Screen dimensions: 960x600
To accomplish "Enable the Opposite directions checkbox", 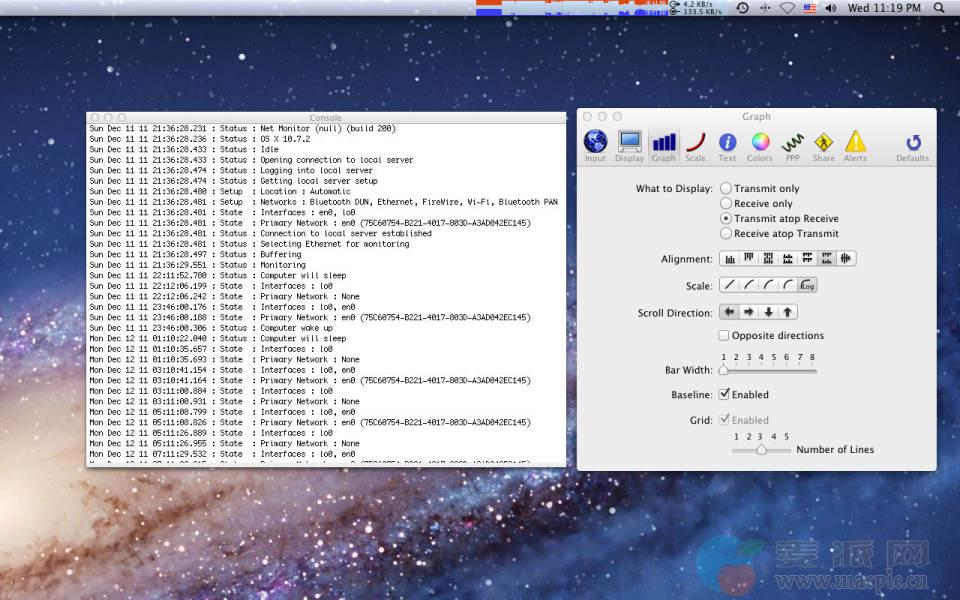I will coord(724,336).
